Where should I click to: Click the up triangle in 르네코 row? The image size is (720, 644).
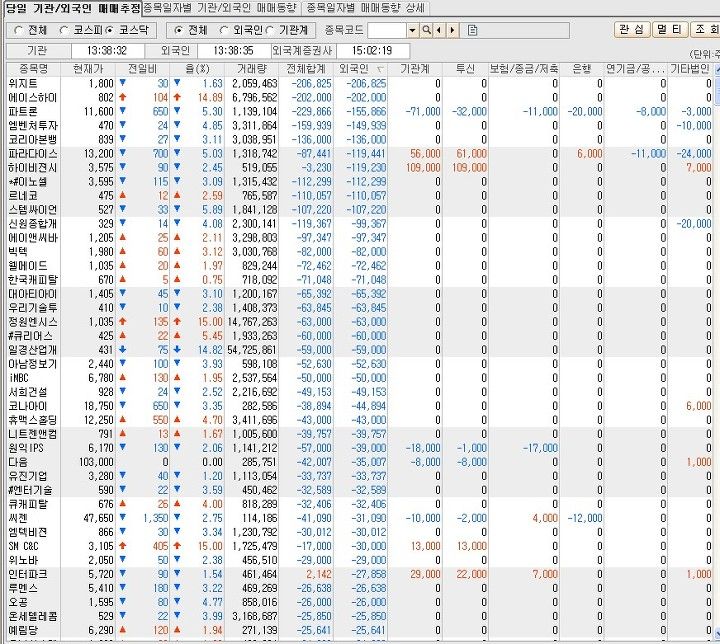click(123, 195)
